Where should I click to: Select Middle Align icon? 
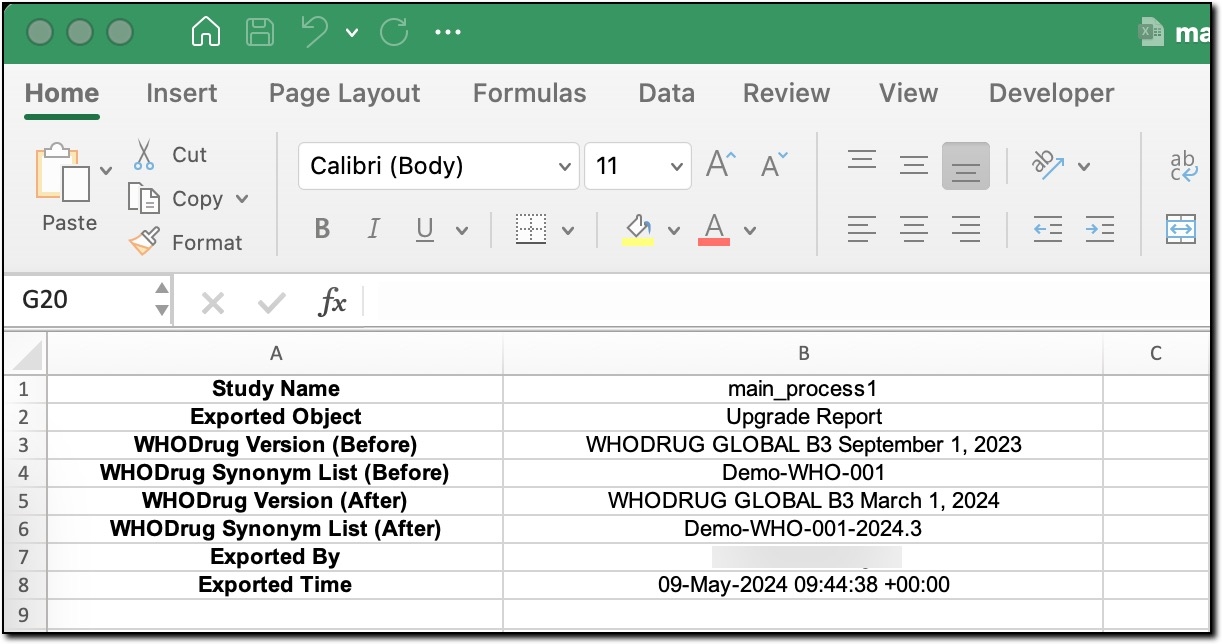coord(914,165)
